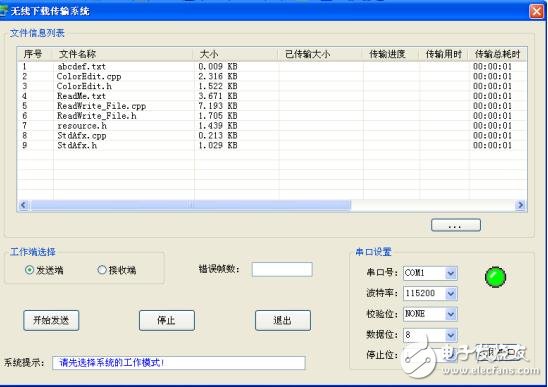The image size is (548, 387).
Task: Click the 00:00:01 time in abcdef.txt row
Action: 492,66
